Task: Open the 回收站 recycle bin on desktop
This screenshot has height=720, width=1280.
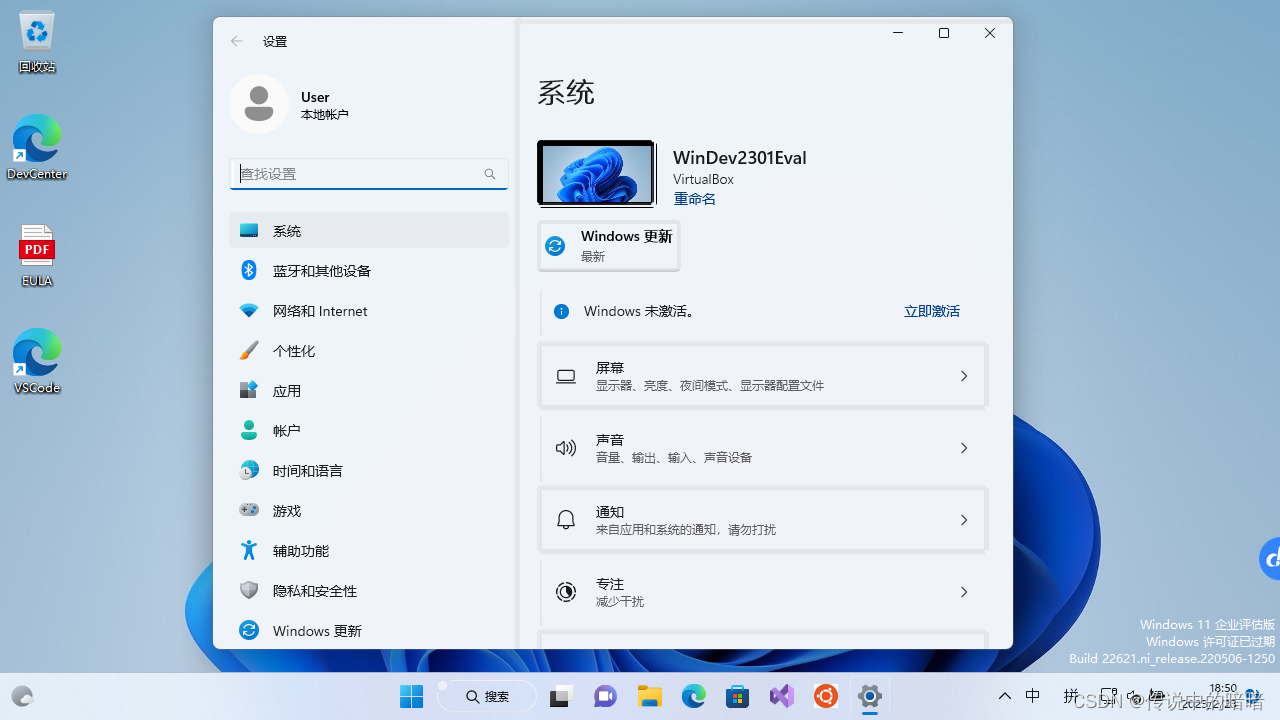Action: tap(37, 43)
